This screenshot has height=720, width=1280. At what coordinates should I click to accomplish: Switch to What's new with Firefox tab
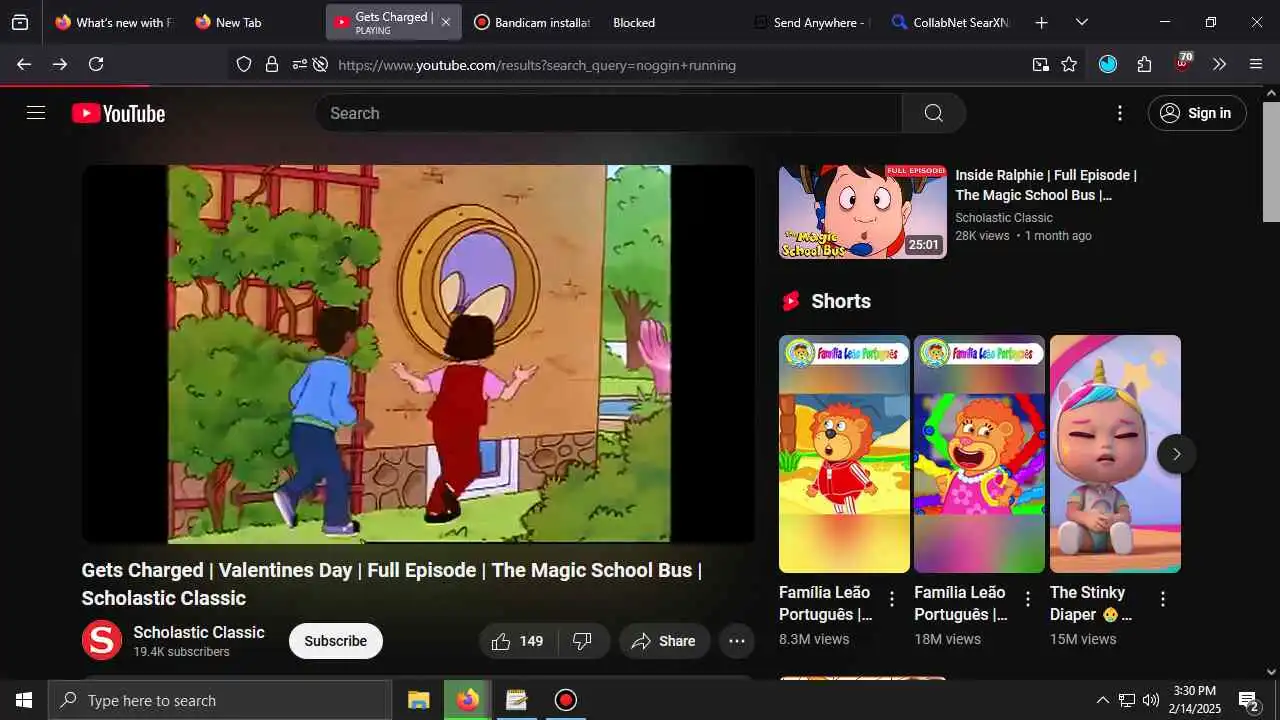click(x=113, y=22)
